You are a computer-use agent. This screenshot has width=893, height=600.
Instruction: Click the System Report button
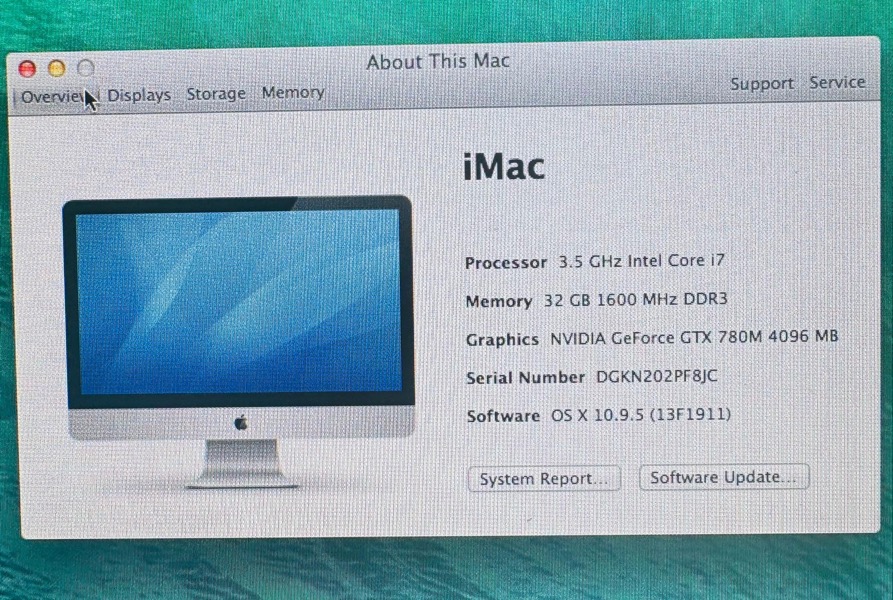coord(544,479)
